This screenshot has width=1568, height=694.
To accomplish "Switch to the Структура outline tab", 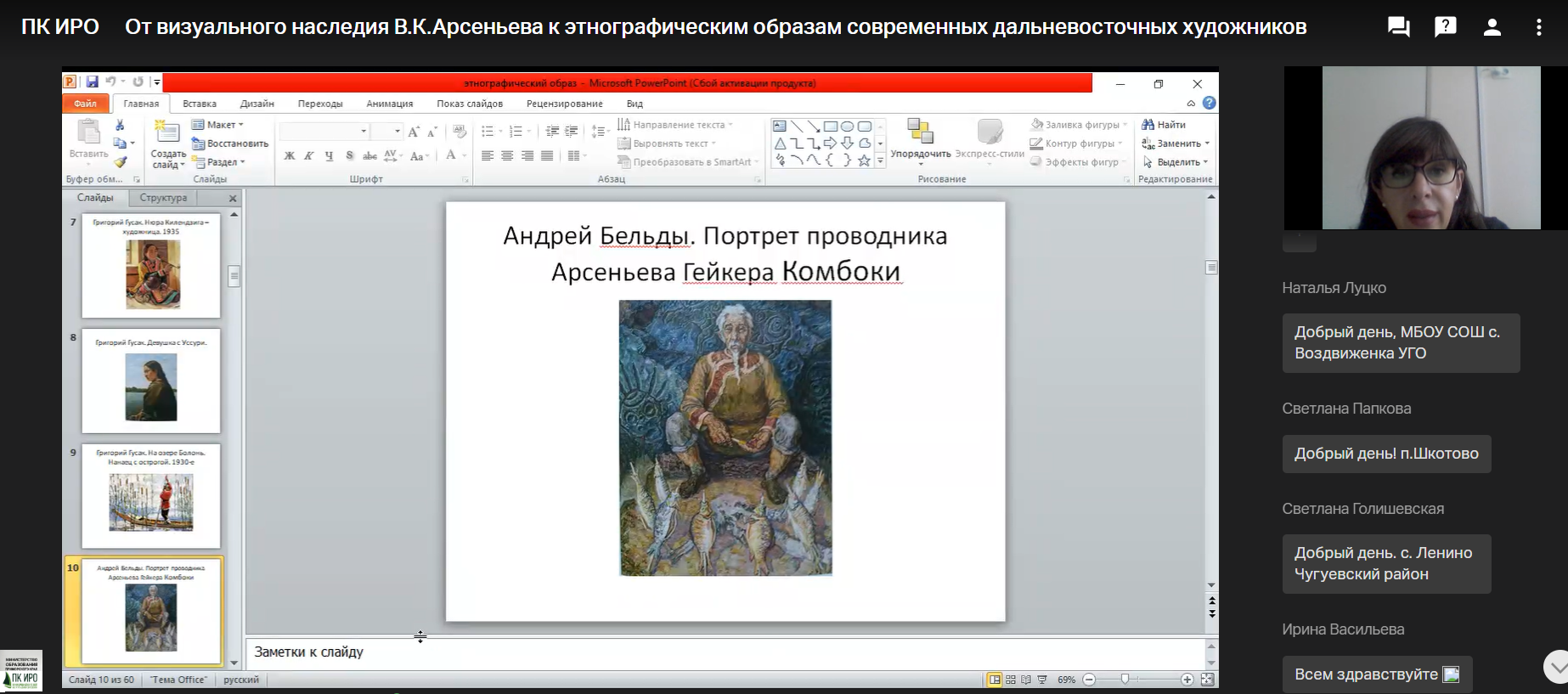I will click(163, 198).
